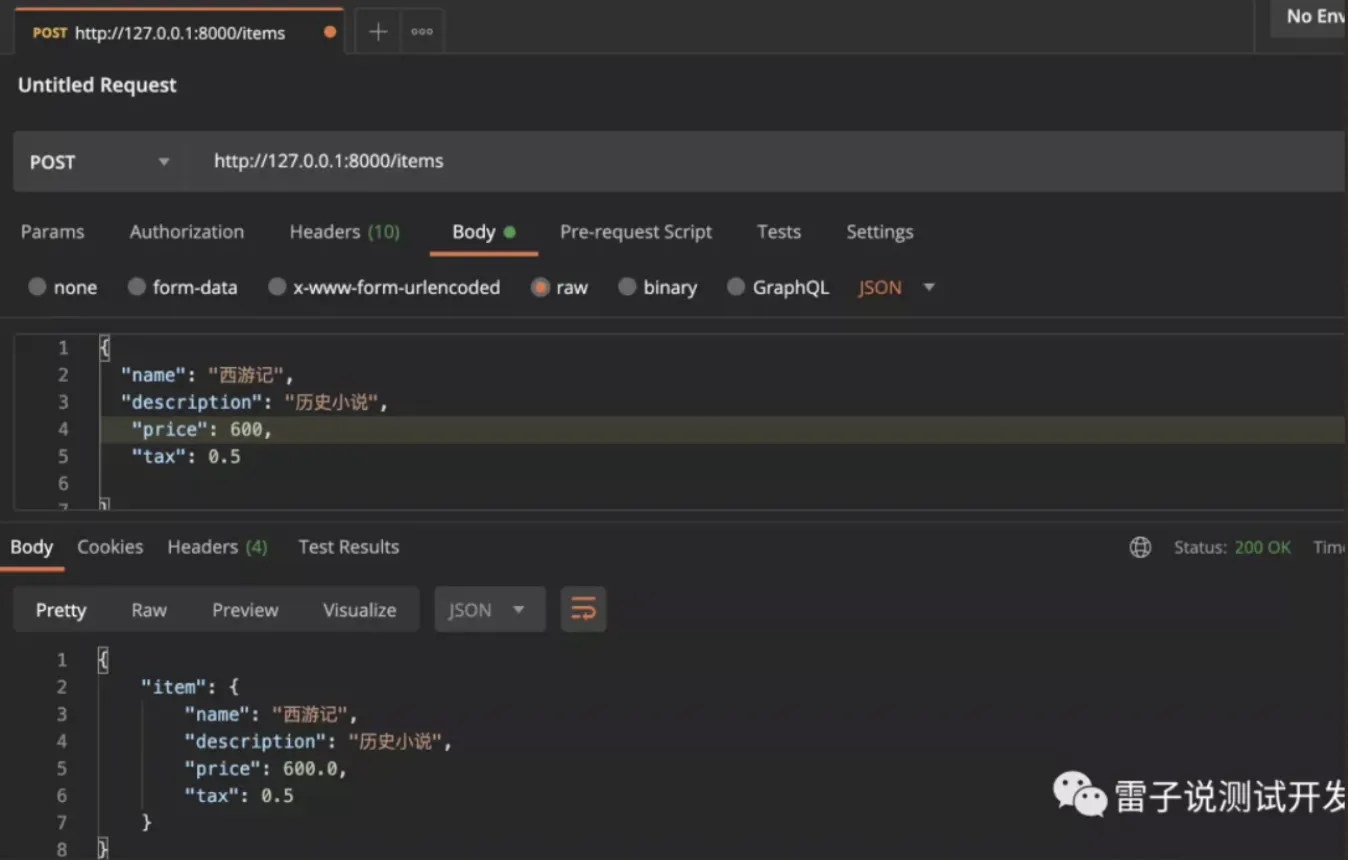Switch to Test Results tab
The width and height of the screenshot is (1348, 860).
[349, 547]
